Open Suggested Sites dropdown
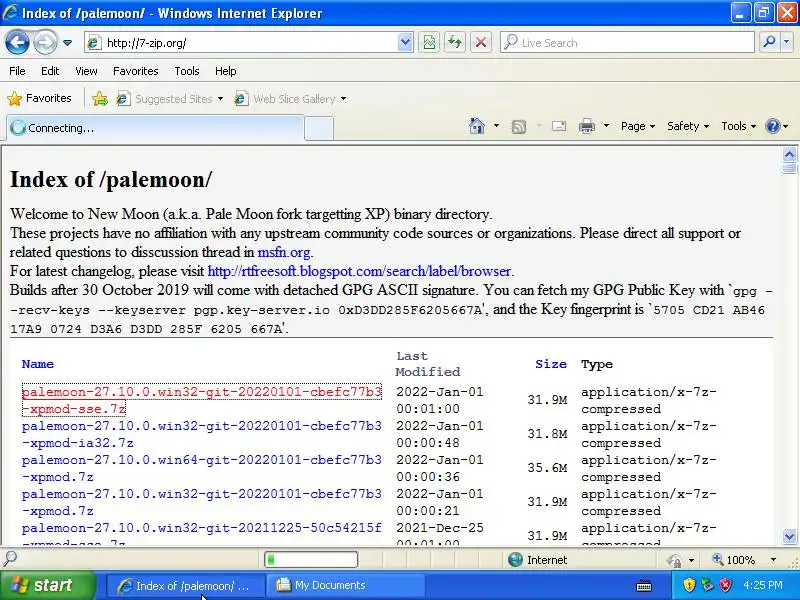 (170, 98)
